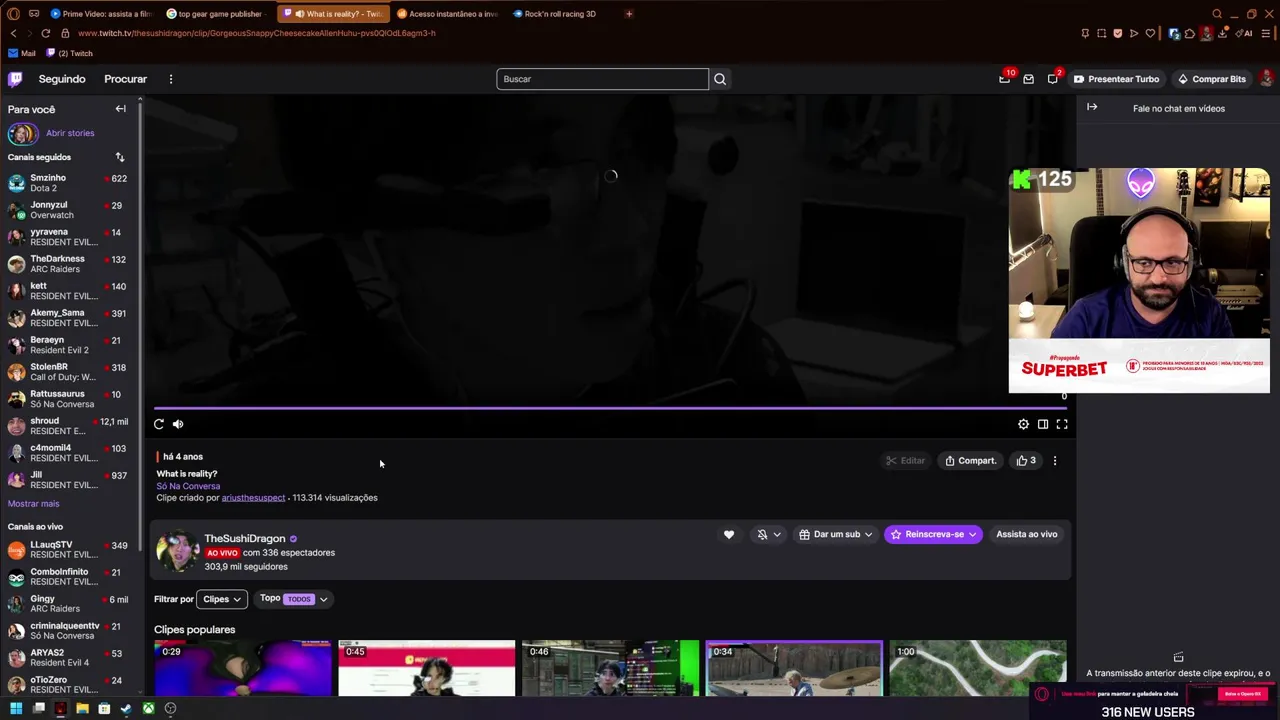Open the Topo TODOS sorting dropdown

(x=294, y=599)
